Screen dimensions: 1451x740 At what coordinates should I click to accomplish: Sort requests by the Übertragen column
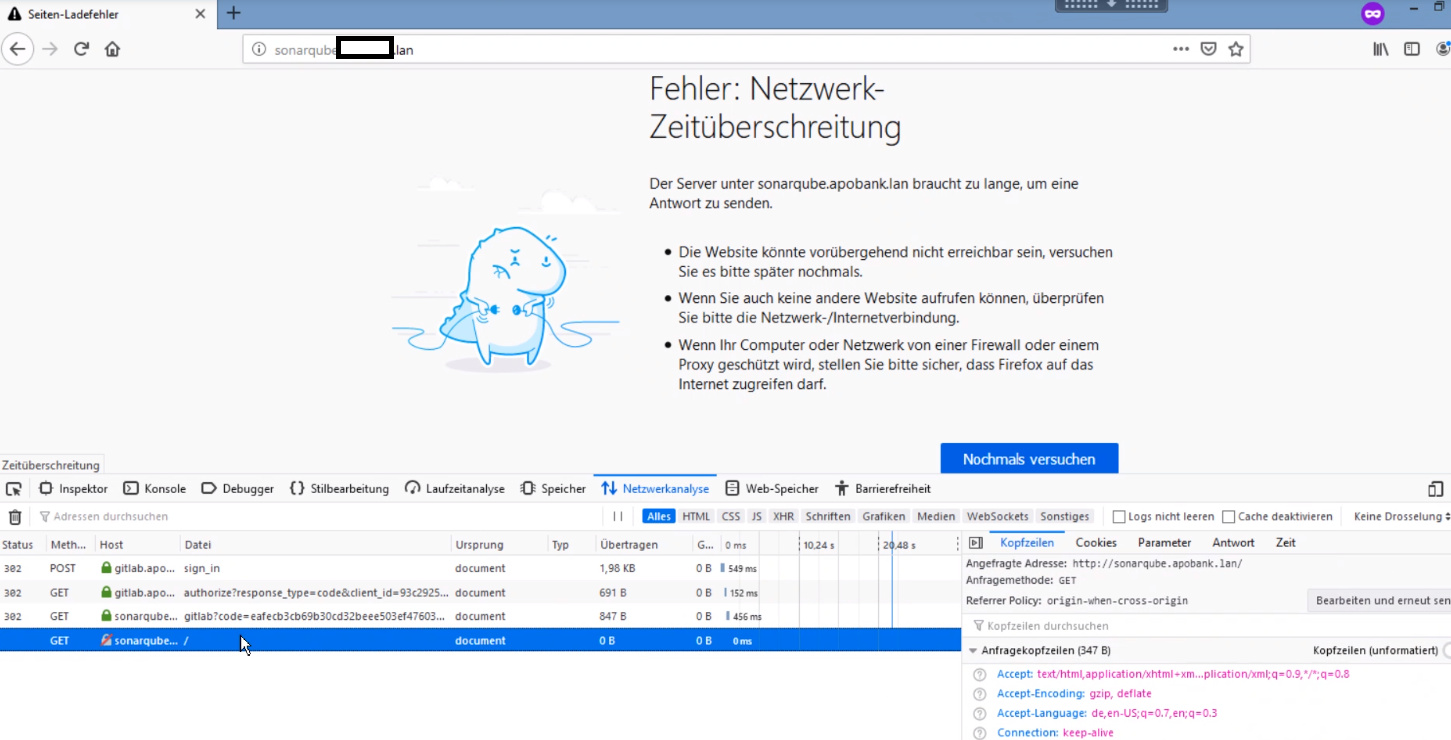tap(643, 545)
